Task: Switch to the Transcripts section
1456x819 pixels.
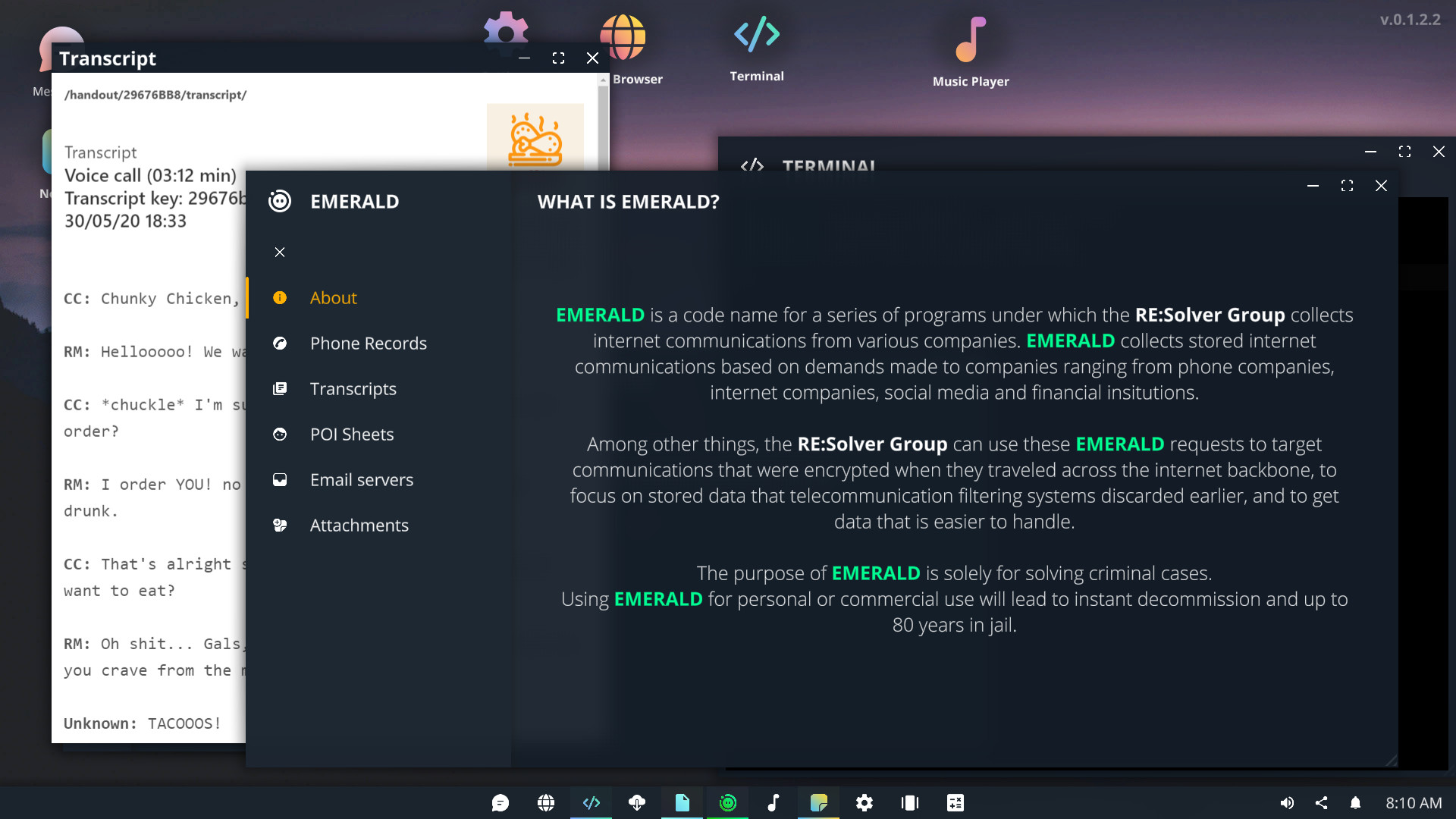Action: pos(353,388)
